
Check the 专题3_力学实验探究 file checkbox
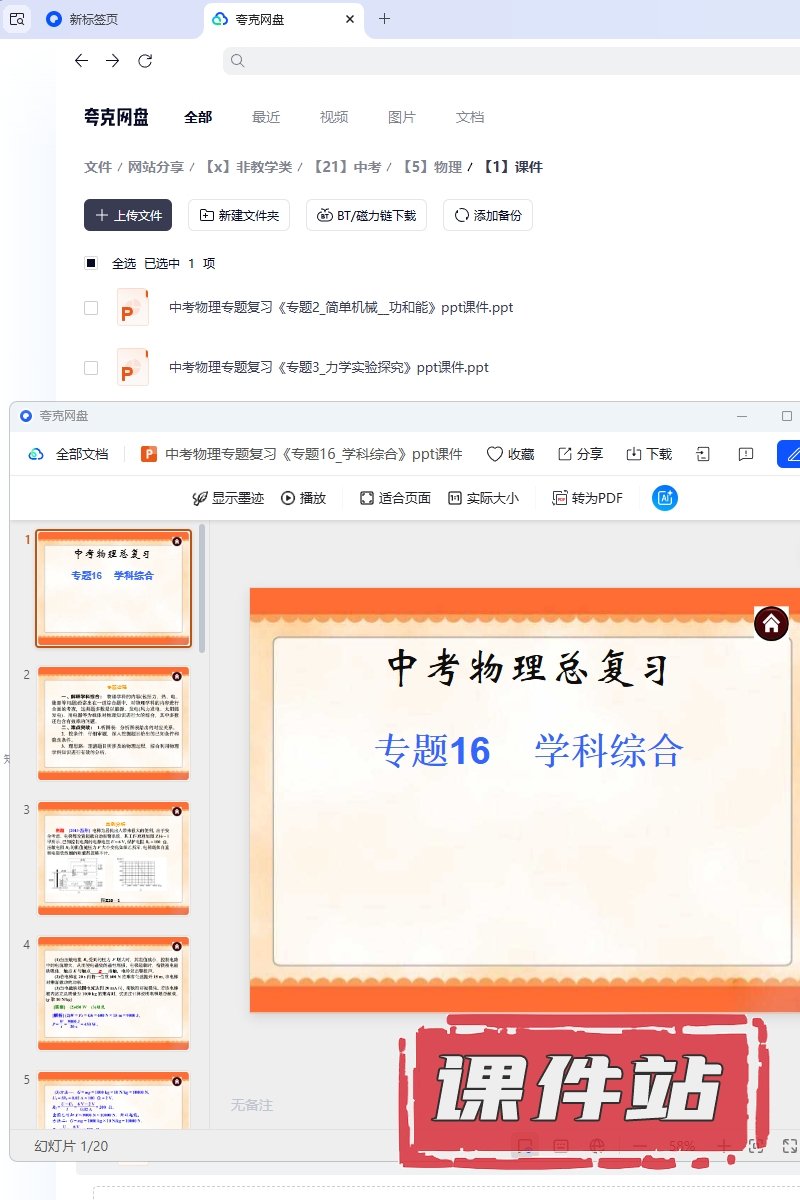pyautogui.click(x=91, y=368)
